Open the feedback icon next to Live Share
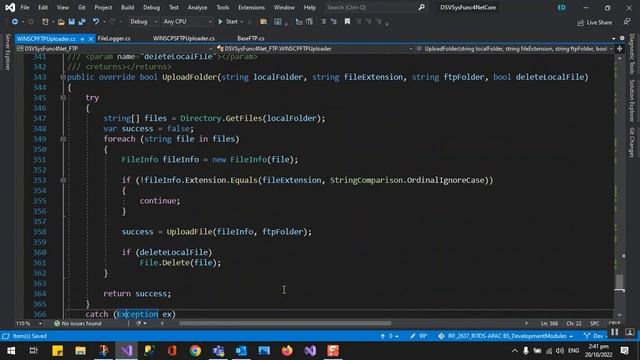 click(627, 22)
